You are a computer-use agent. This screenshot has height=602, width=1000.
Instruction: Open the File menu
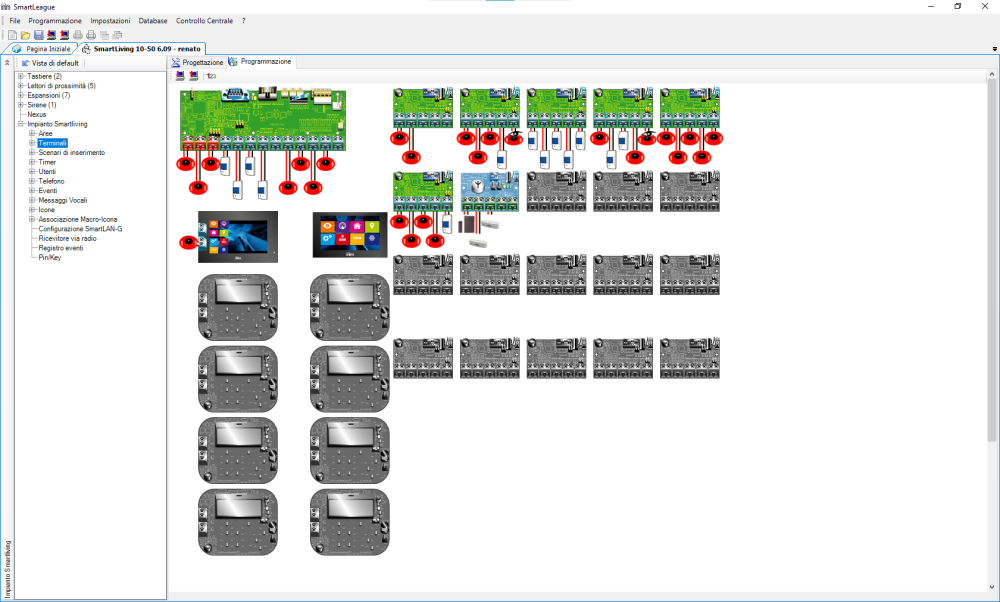pos(15,21)
